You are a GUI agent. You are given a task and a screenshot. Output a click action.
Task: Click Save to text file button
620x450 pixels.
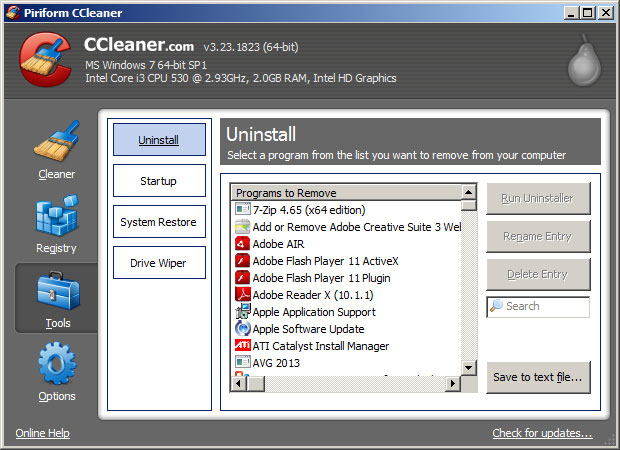coord(538,377)
